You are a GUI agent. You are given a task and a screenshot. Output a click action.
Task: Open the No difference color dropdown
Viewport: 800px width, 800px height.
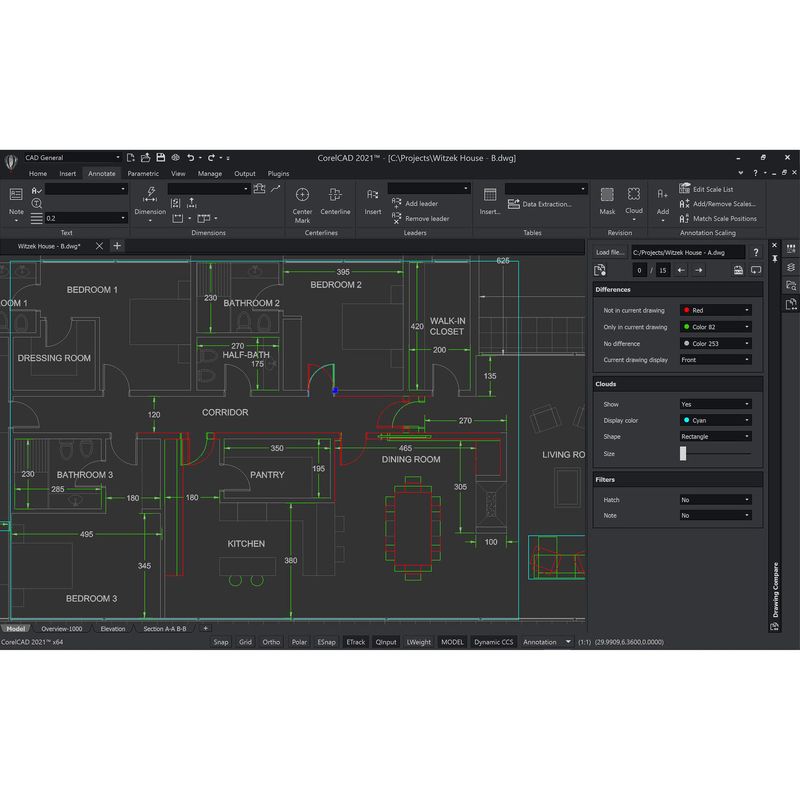[715, 343]
